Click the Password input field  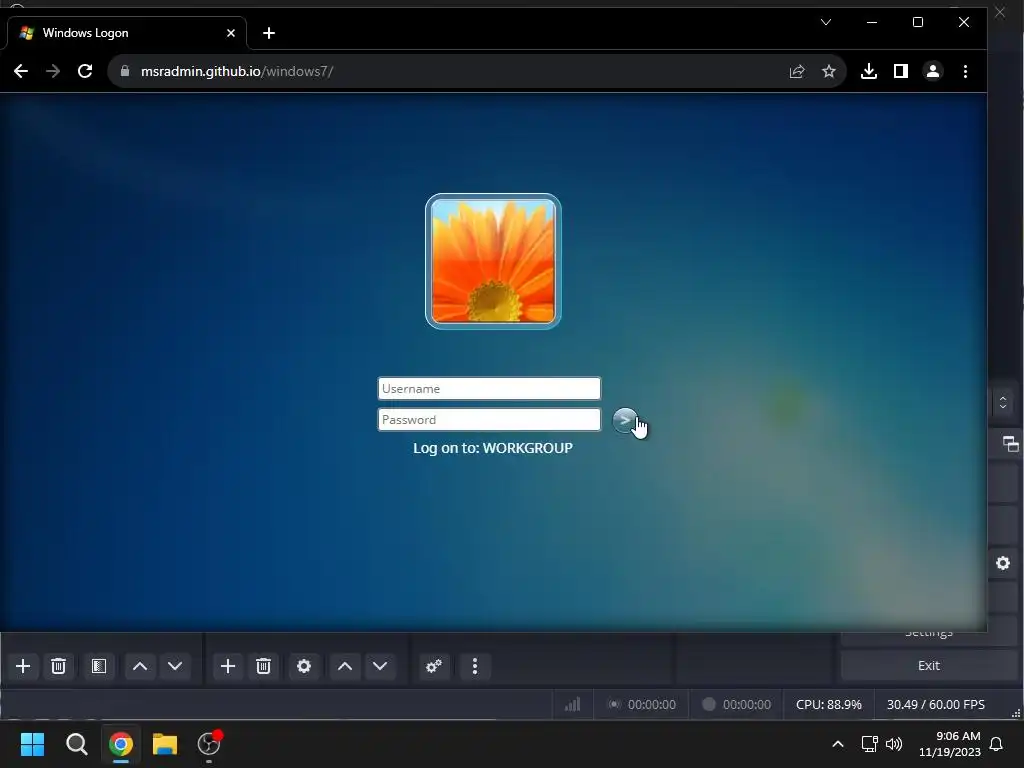coord(488,420)
